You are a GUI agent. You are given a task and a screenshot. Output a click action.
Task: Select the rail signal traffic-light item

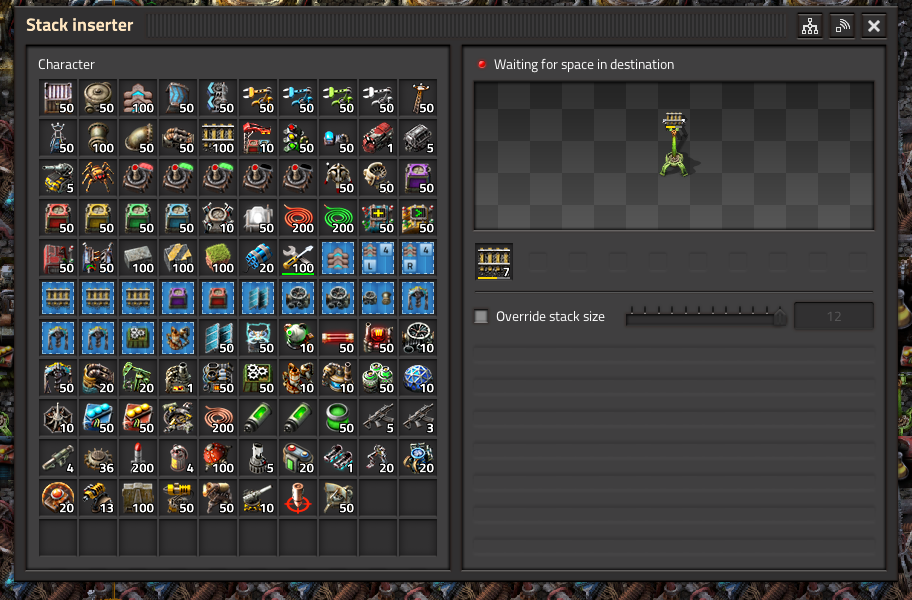(298, 138)
